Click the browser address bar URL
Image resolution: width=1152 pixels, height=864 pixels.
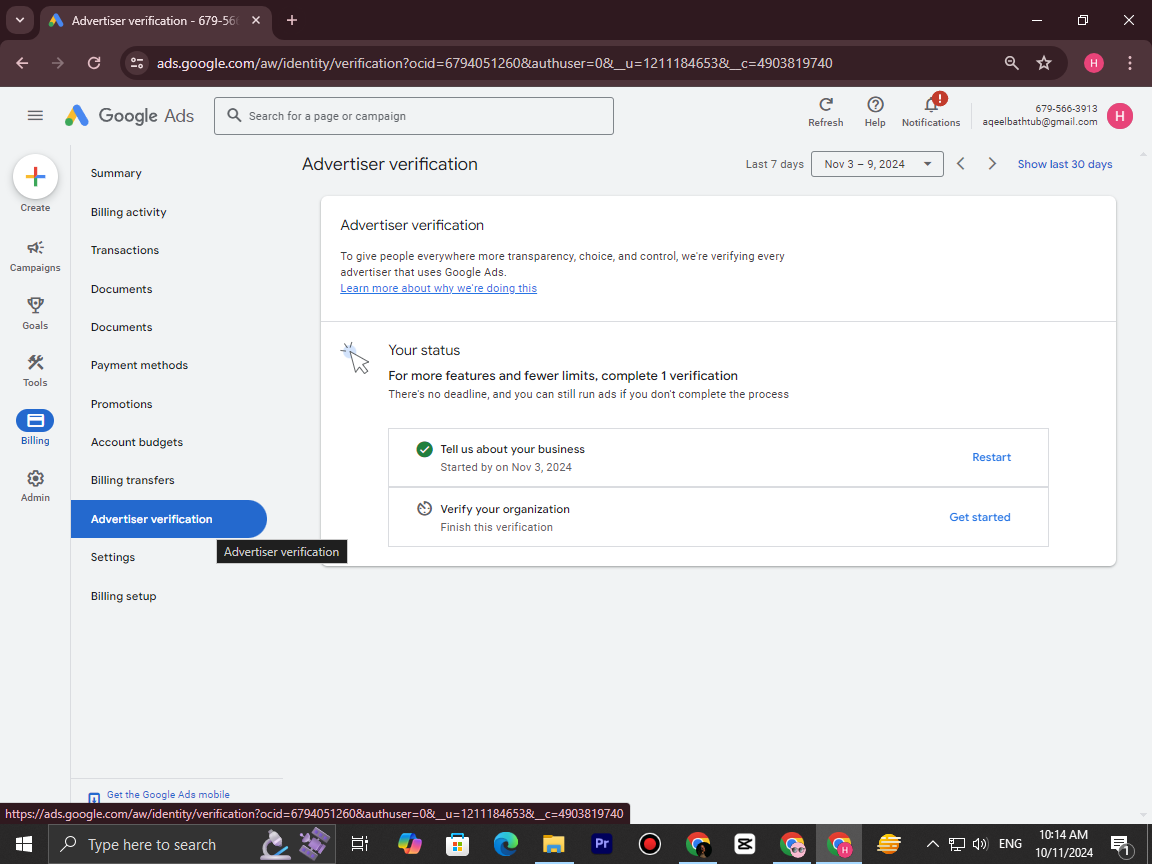click(x=494, y=63)
